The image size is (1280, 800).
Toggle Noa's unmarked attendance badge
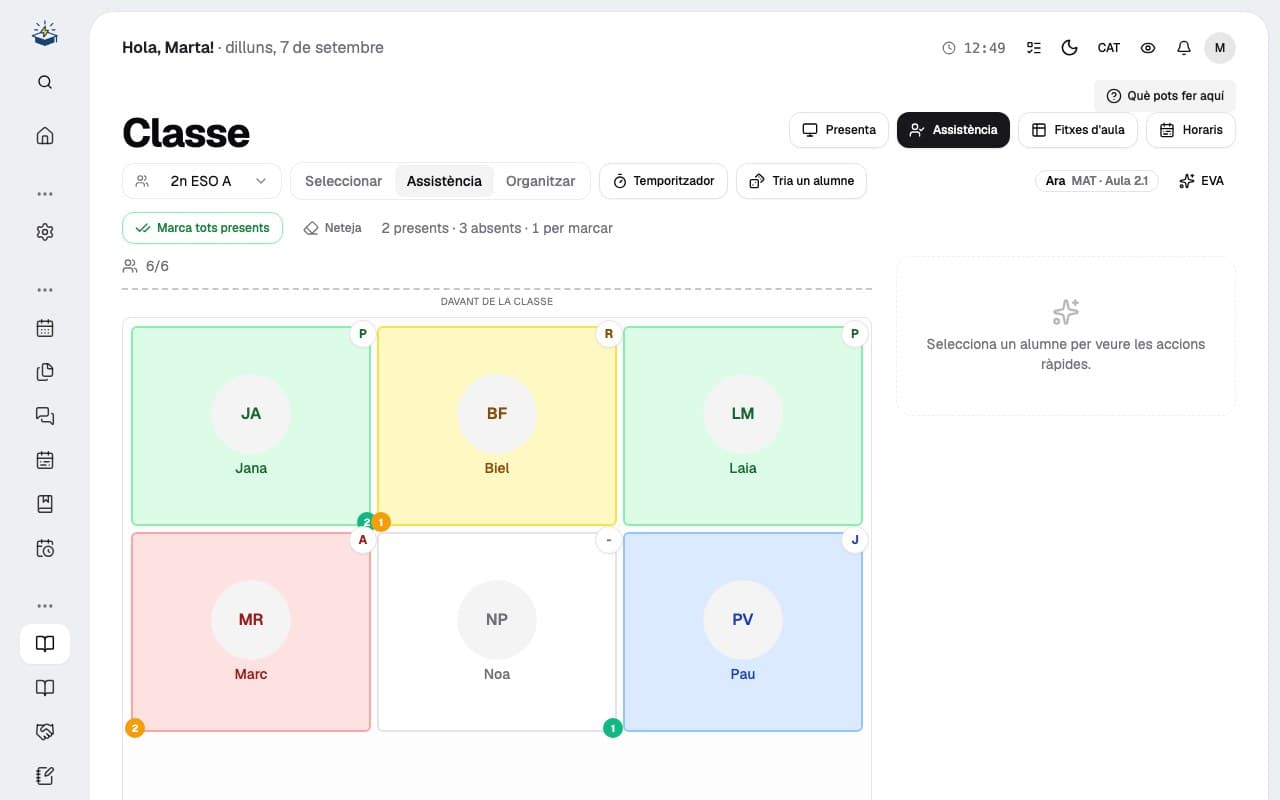[x=608, y=540]
